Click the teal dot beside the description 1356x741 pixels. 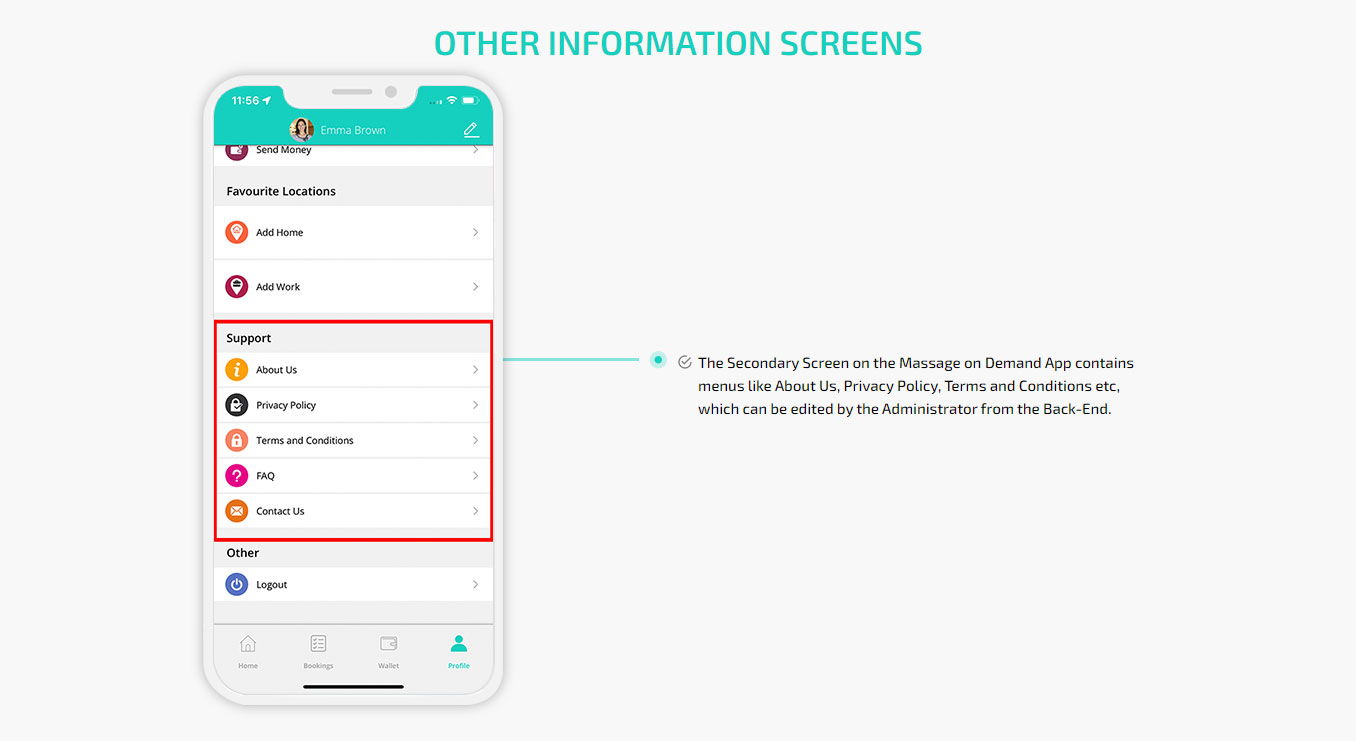click(x=658, y=360)
